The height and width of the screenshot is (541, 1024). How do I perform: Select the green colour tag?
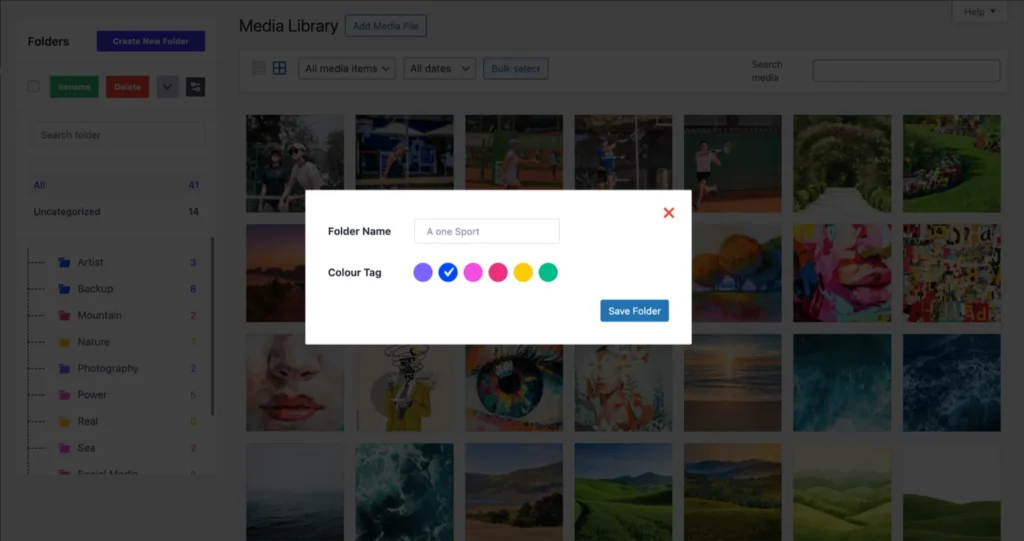pyautogui.click(x=548, y=272)
